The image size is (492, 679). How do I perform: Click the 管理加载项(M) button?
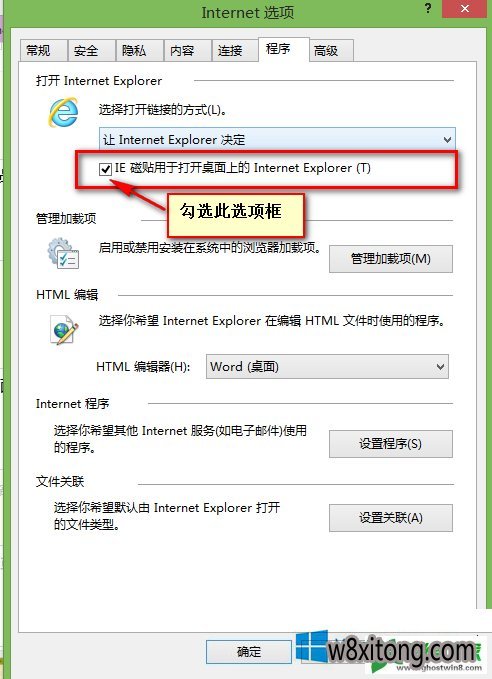tap(391, 259)
